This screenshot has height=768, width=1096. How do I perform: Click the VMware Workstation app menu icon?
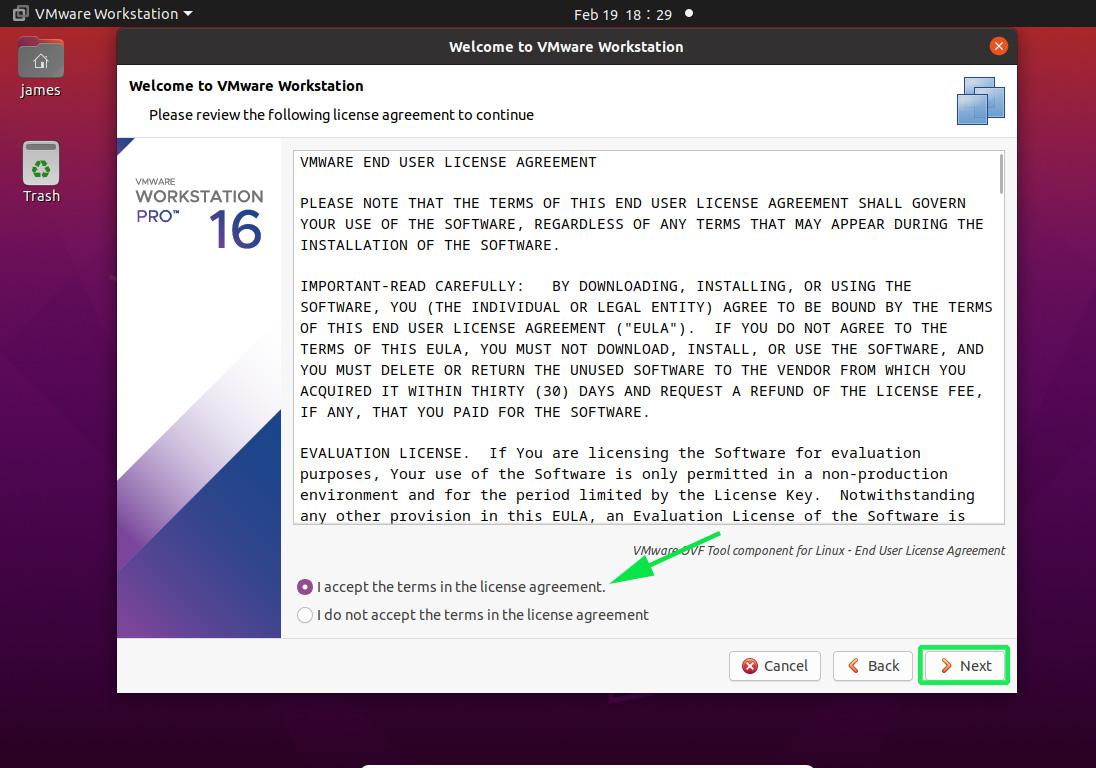[x=20, y=13]
